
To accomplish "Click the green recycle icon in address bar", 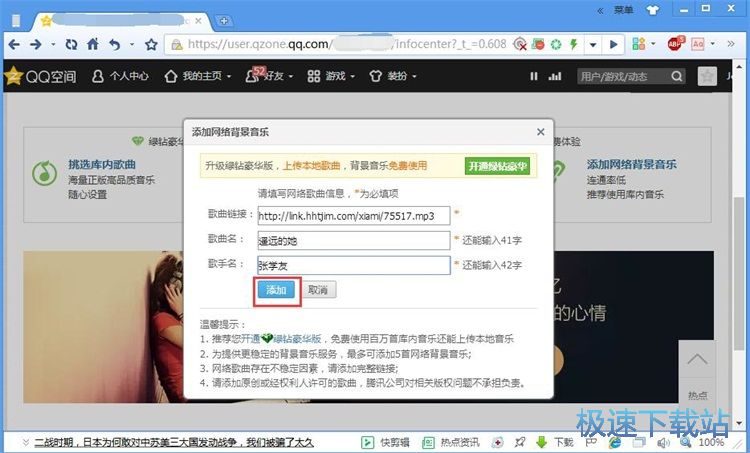I will (556, 44).
